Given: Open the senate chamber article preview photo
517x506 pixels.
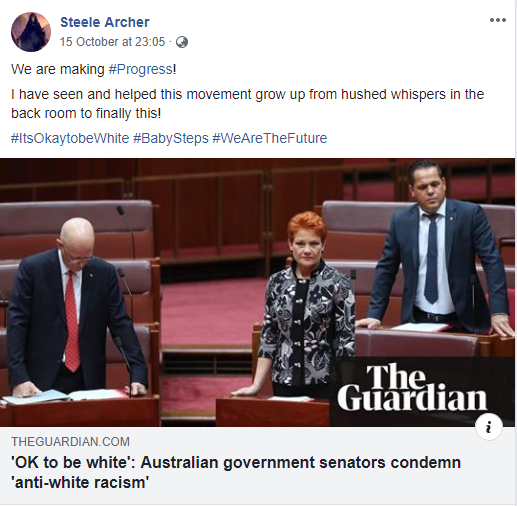Looking at the screenshot, I should [x=257, y=292].
